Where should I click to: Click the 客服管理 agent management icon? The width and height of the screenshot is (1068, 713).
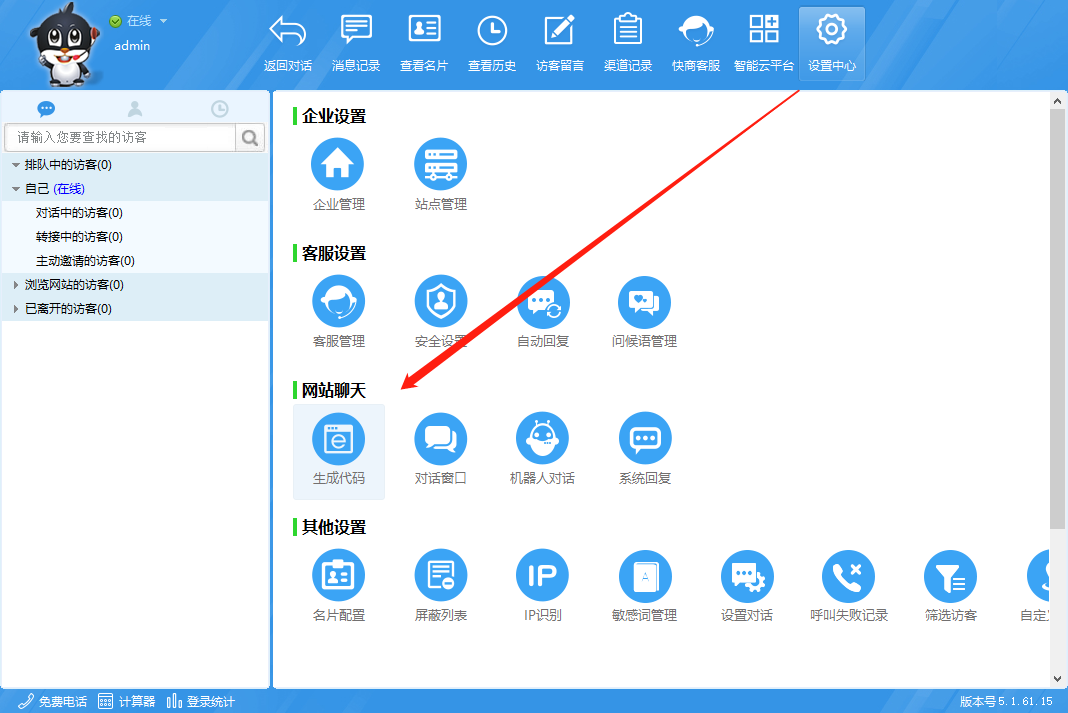pyautogui.click(x=338, y=301)
